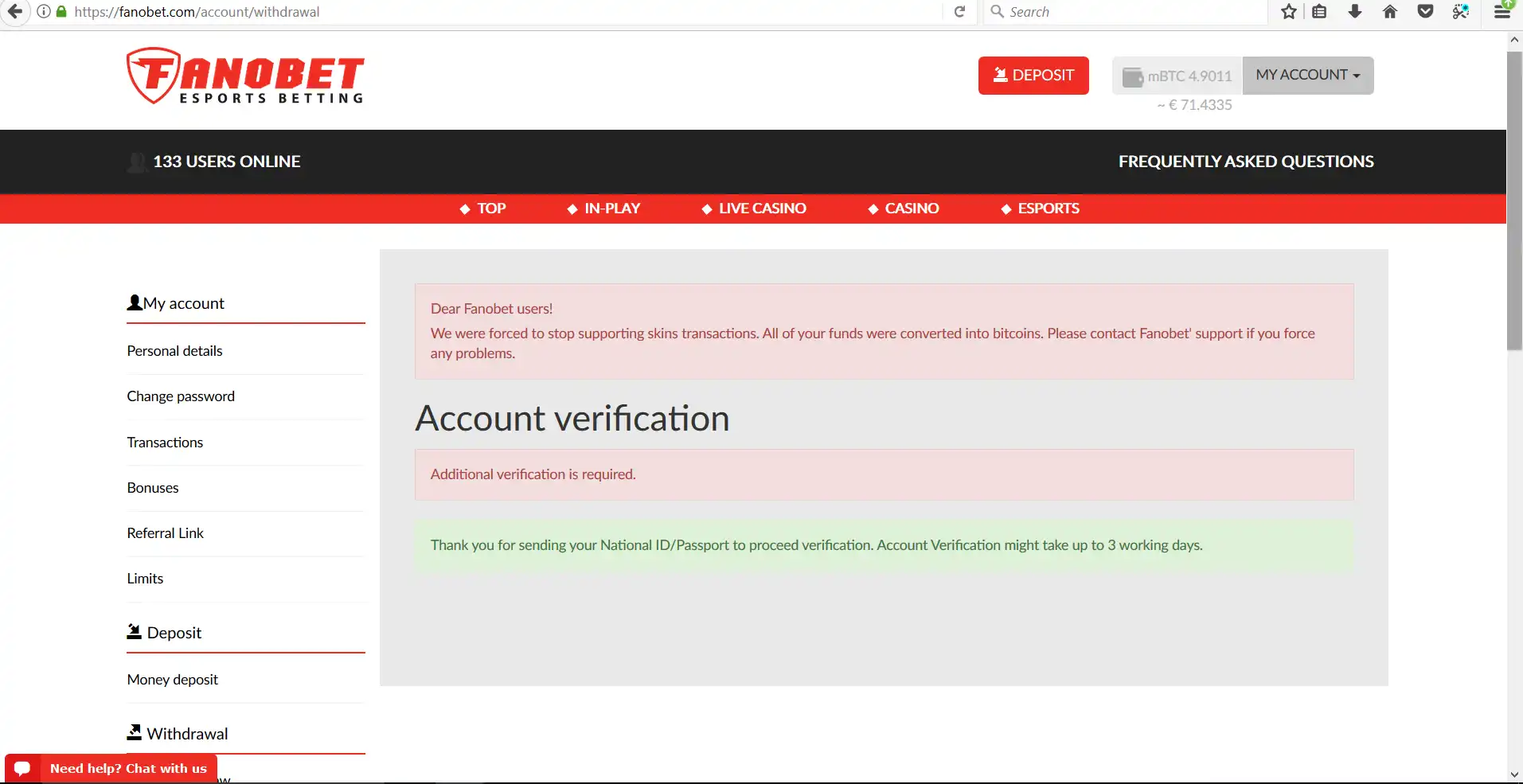Click the Deposit sidebar heading
Screen dimensions: 1523x784
(x=174, y=633)
